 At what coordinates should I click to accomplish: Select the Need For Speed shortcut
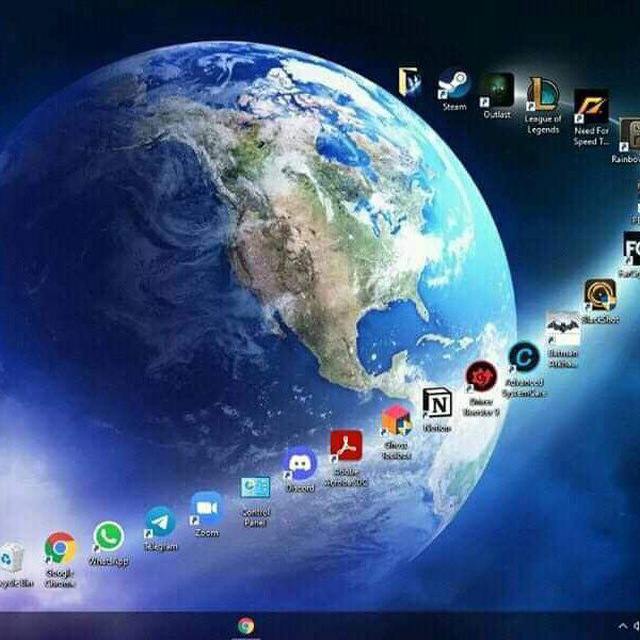pyautogui.click(x=591, y=106)
